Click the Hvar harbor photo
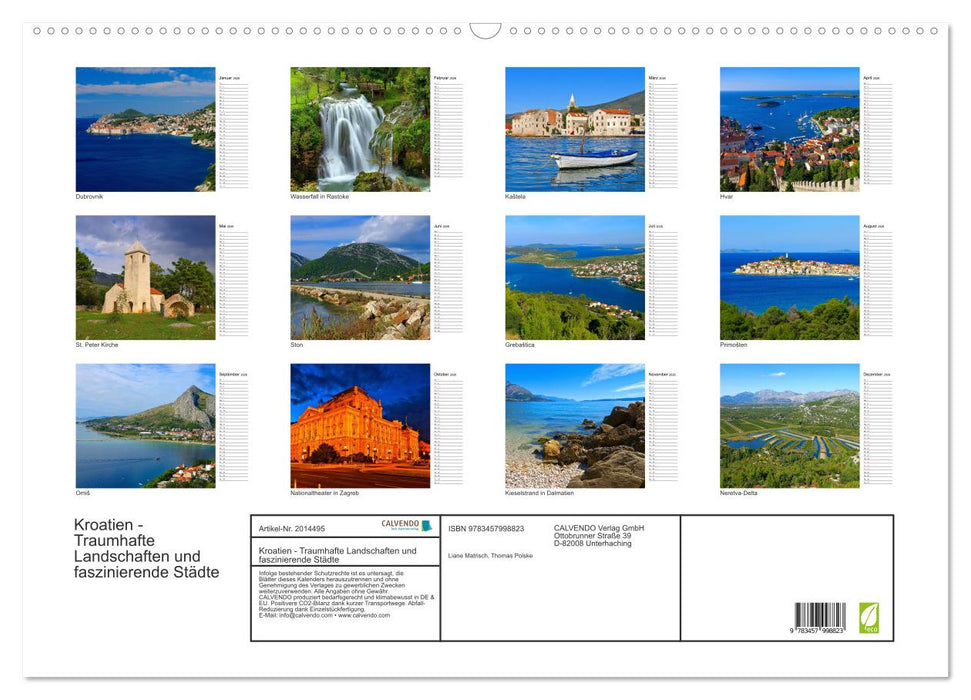The image size is (971, 700). point(788,128)
